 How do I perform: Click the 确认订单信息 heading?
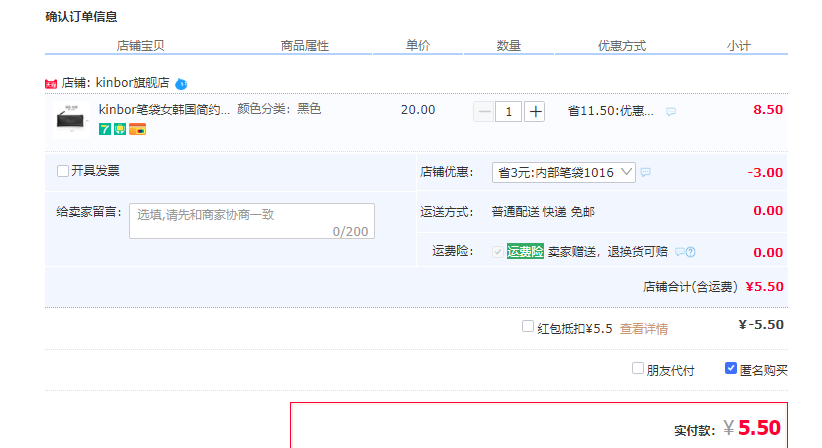tap(81, 17)
